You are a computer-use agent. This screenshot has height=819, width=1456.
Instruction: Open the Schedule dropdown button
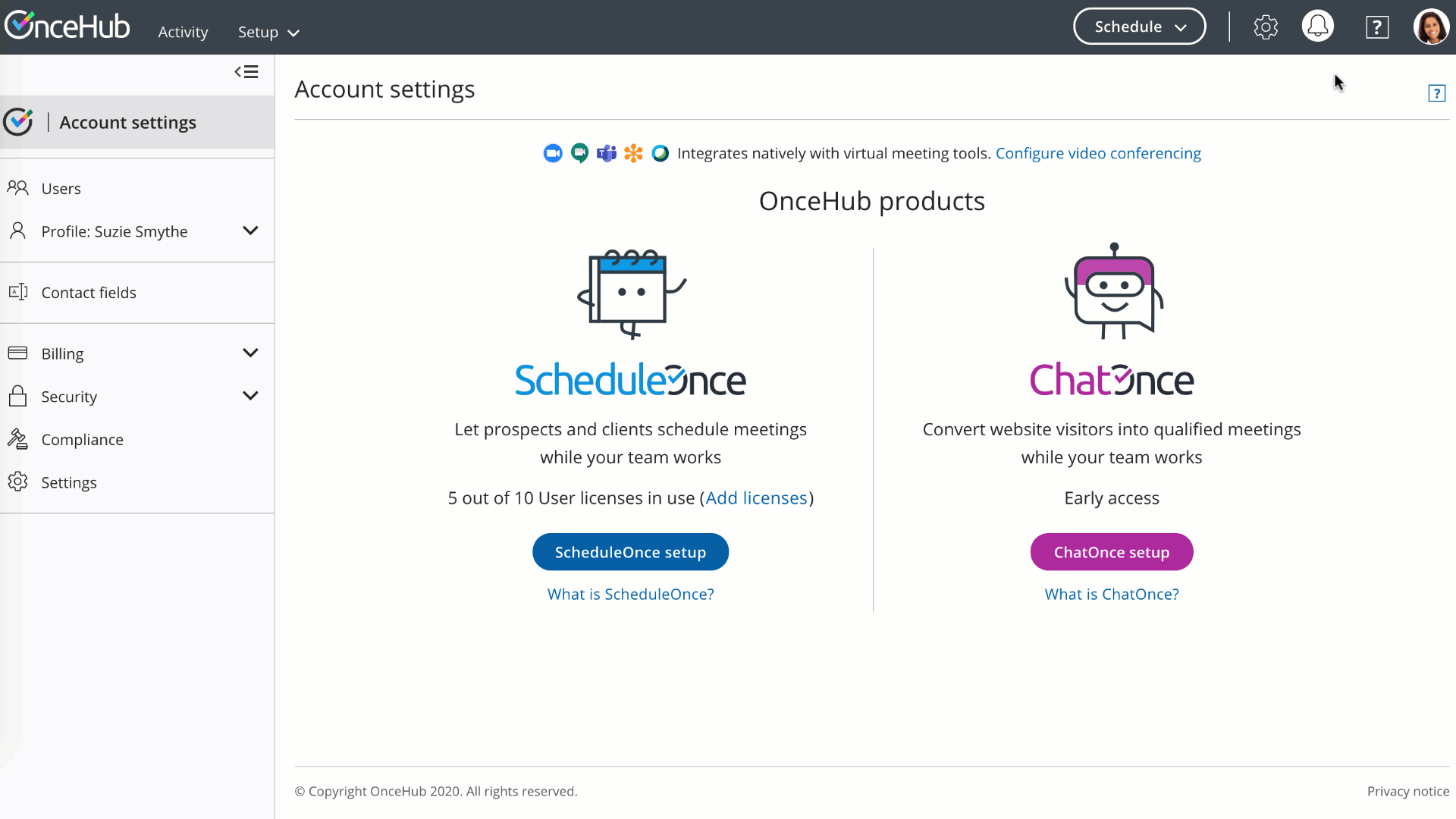click(x=1139, y=27)
